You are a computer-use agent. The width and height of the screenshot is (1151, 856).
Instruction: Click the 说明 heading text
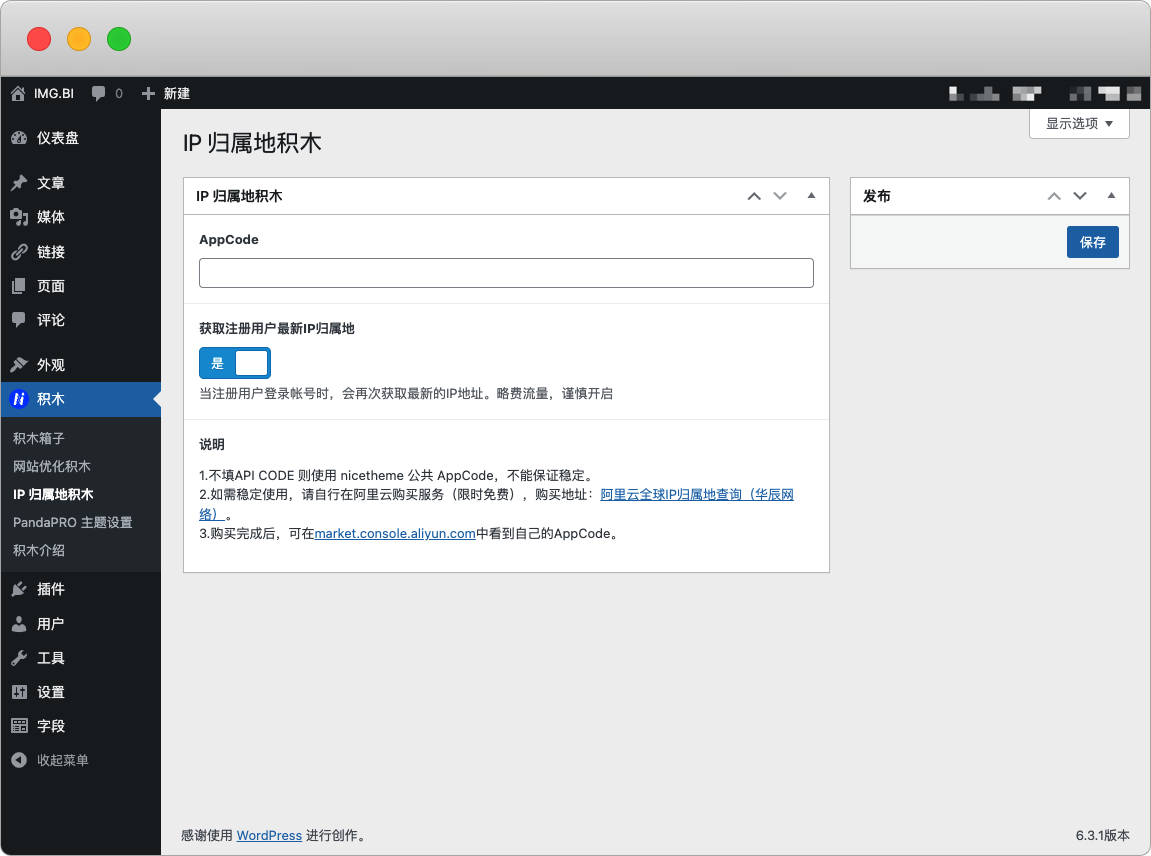(x=211, y=444)
